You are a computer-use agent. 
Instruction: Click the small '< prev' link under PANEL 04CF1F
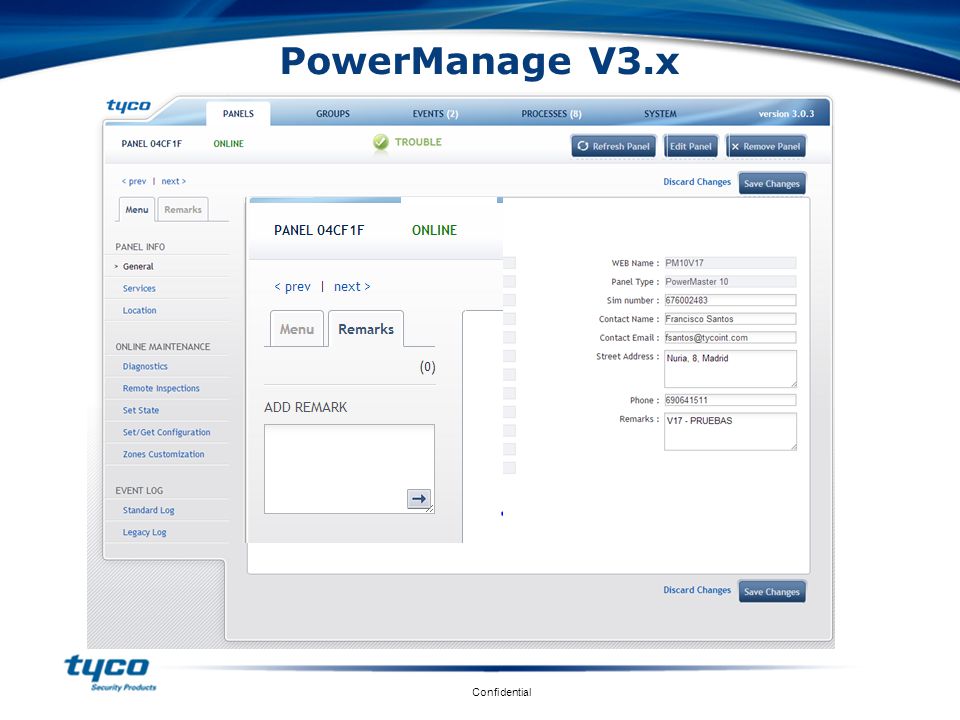coord(133,181)
